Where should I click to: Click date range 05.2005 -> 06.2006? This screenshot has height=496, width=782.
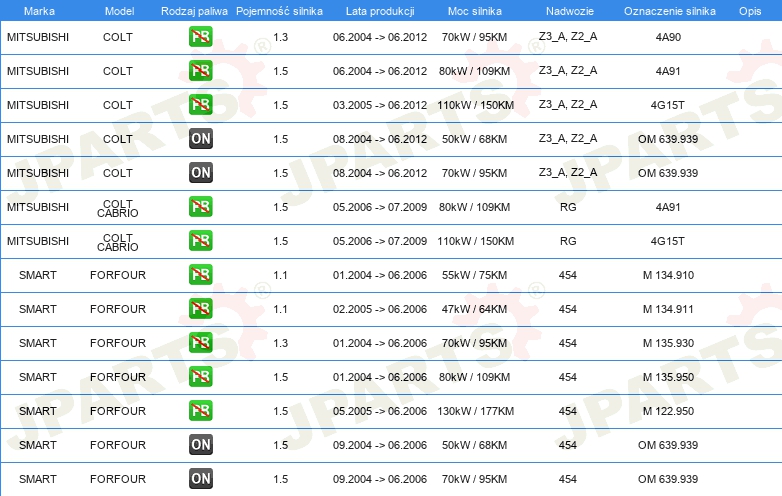coord(380,411)
